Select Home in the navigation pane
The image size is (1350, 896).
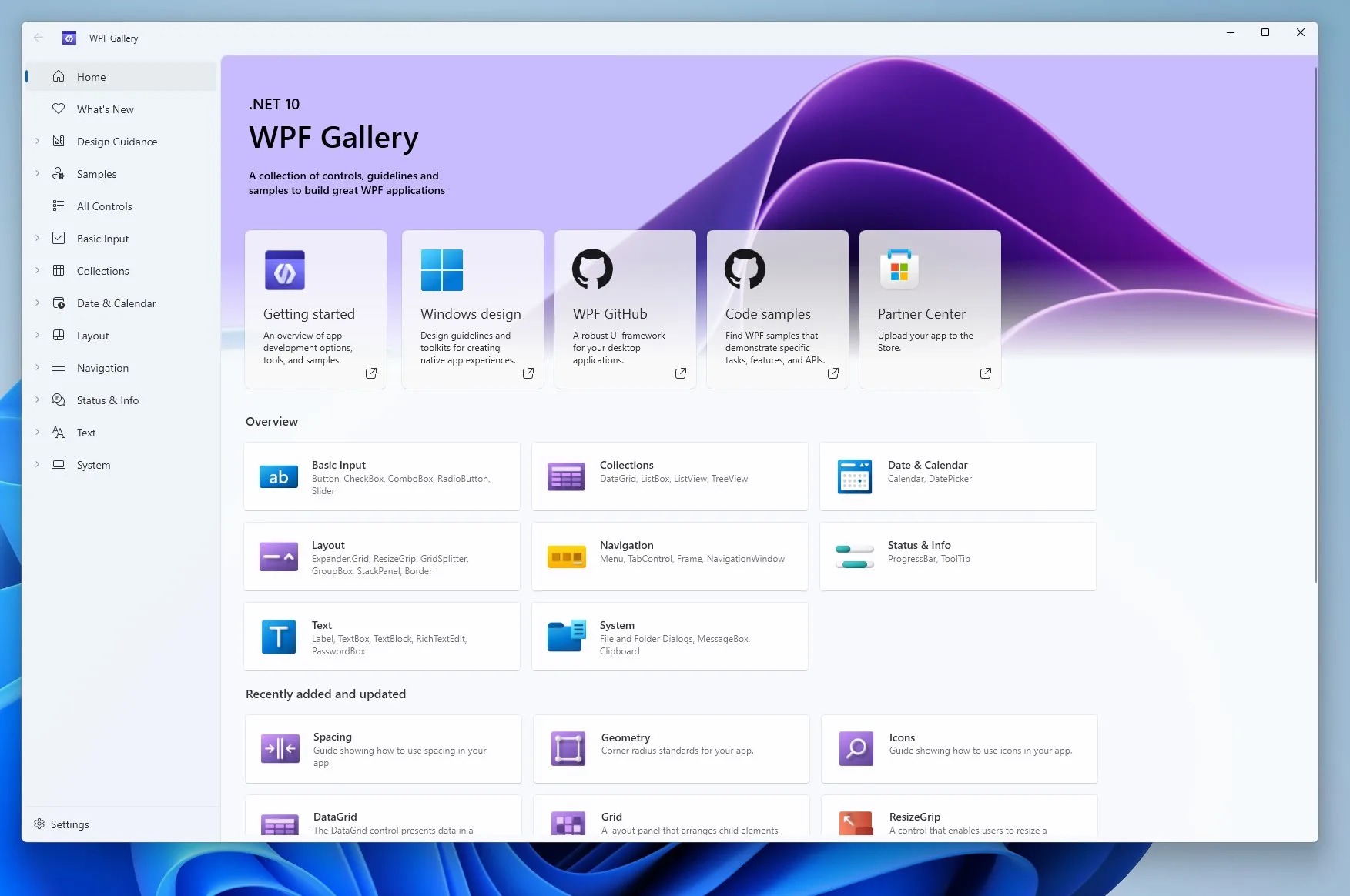[121, 76]
